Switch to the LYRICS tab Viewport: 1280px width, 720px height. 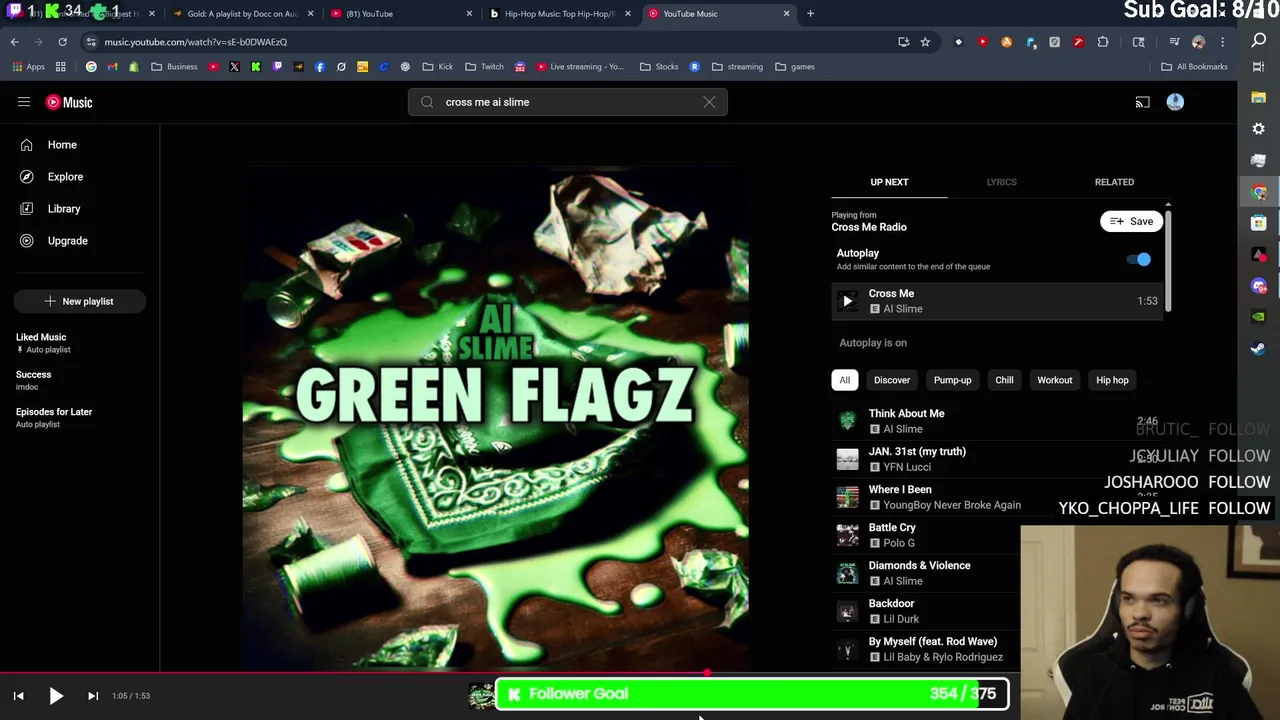[1001, 182]
